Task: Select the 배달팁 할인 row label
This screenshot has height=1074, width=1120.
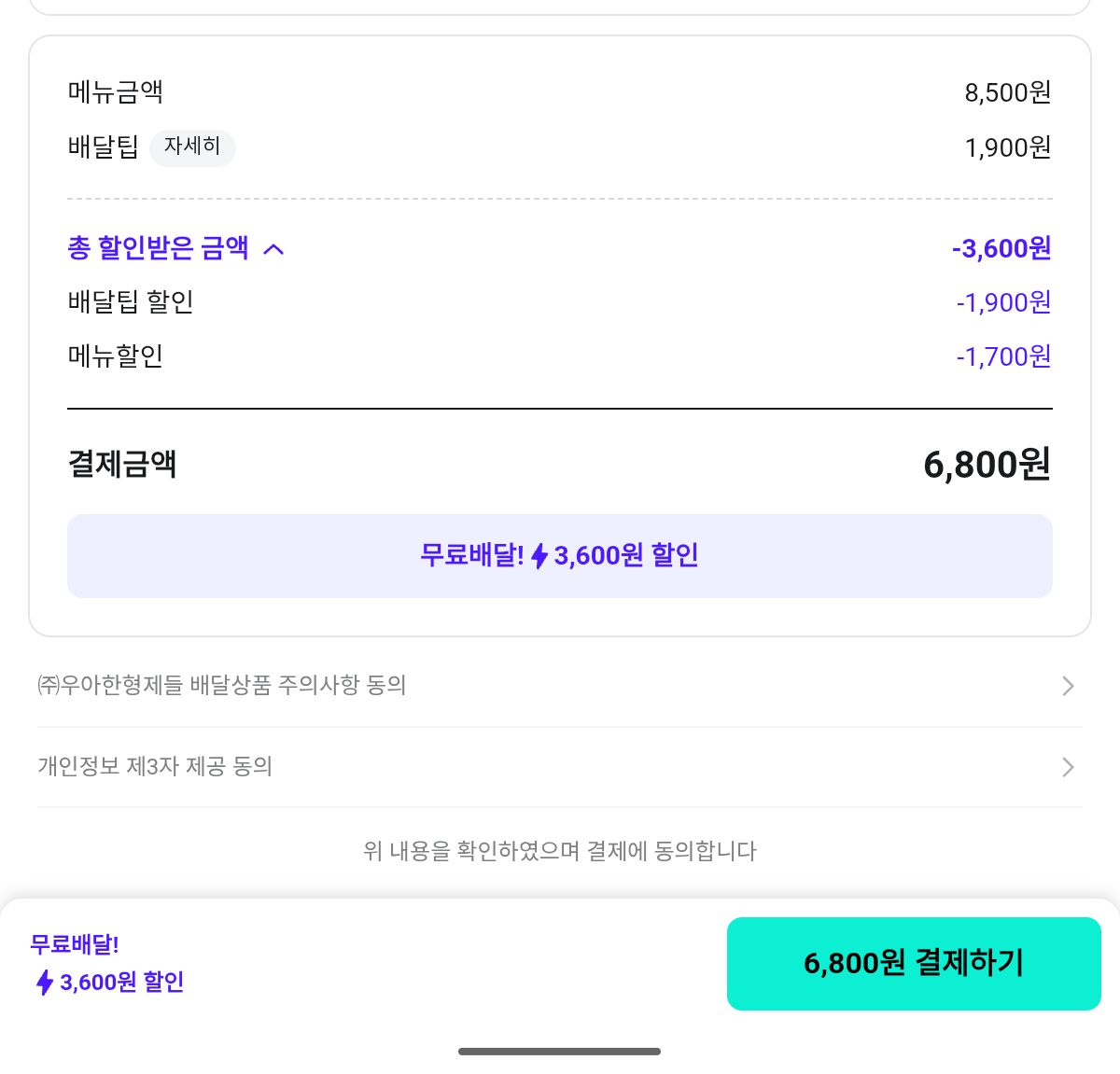Action: [x=131, y=302]
